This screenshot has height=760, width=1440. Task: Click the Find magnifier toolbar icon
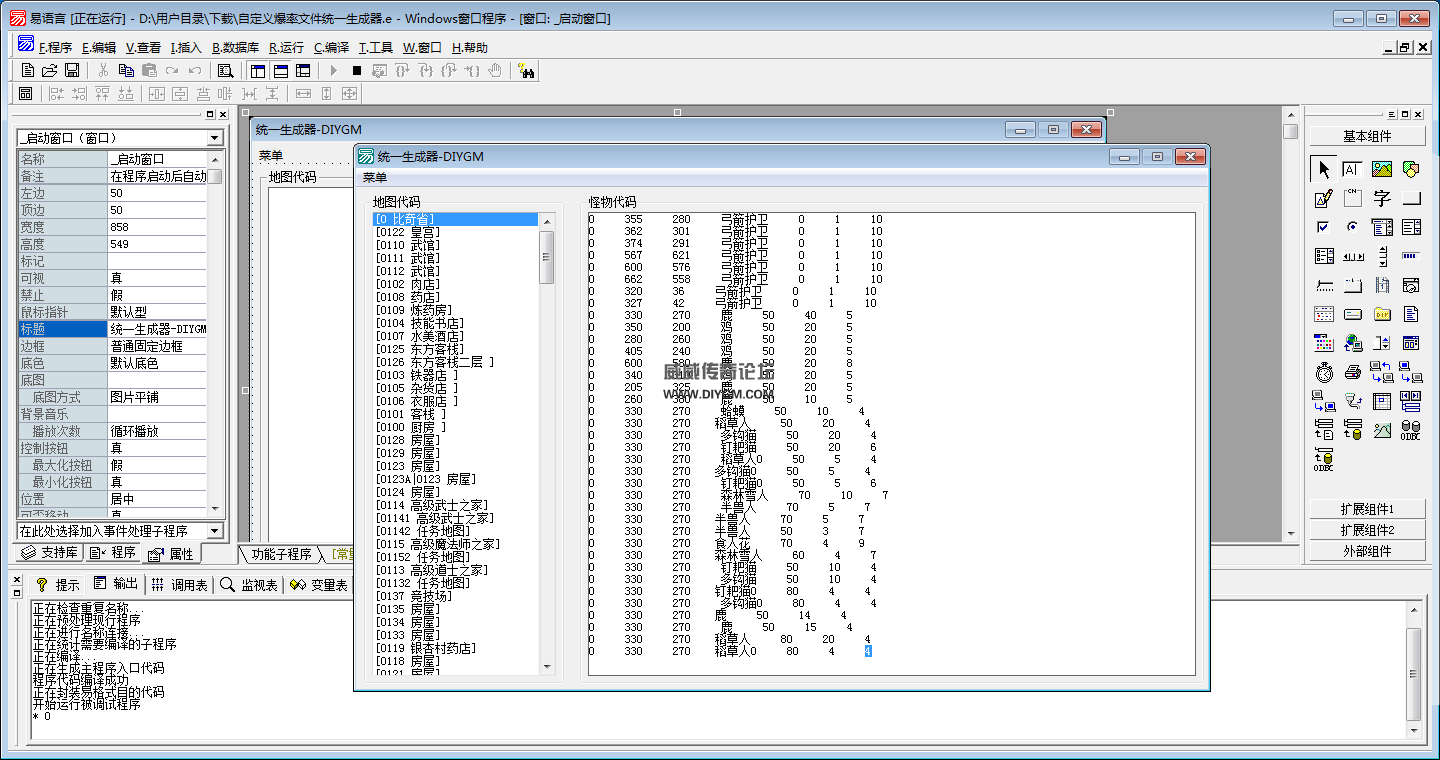[225, 70]
